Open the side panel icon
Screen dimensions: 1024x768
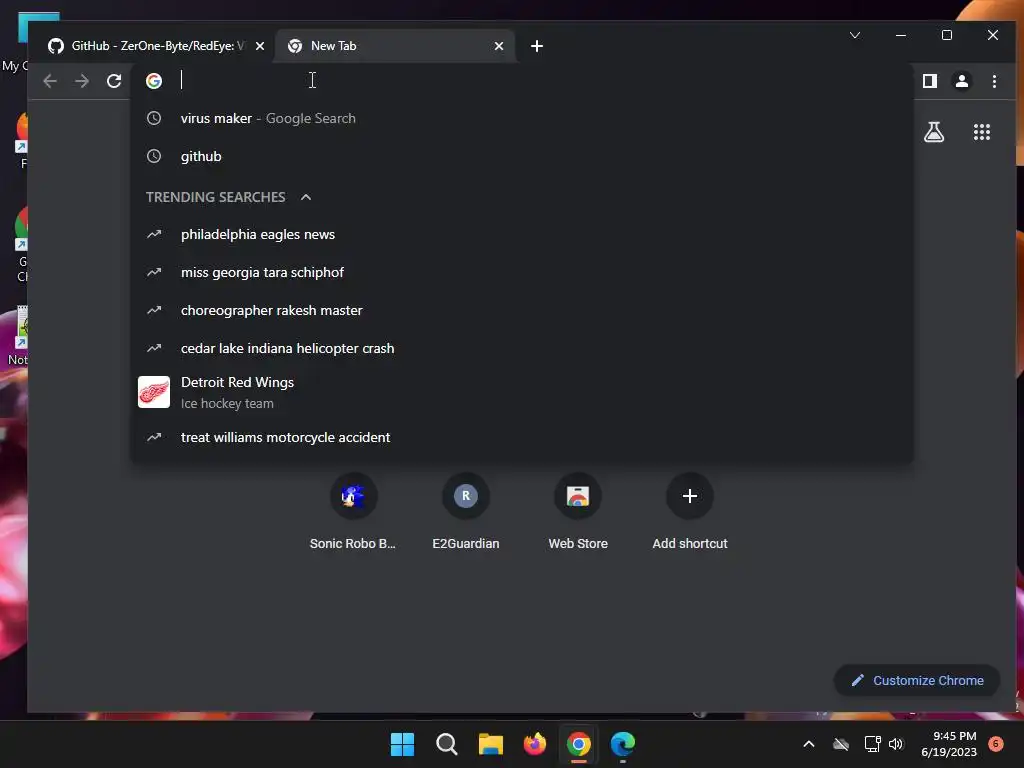point(930,81)
